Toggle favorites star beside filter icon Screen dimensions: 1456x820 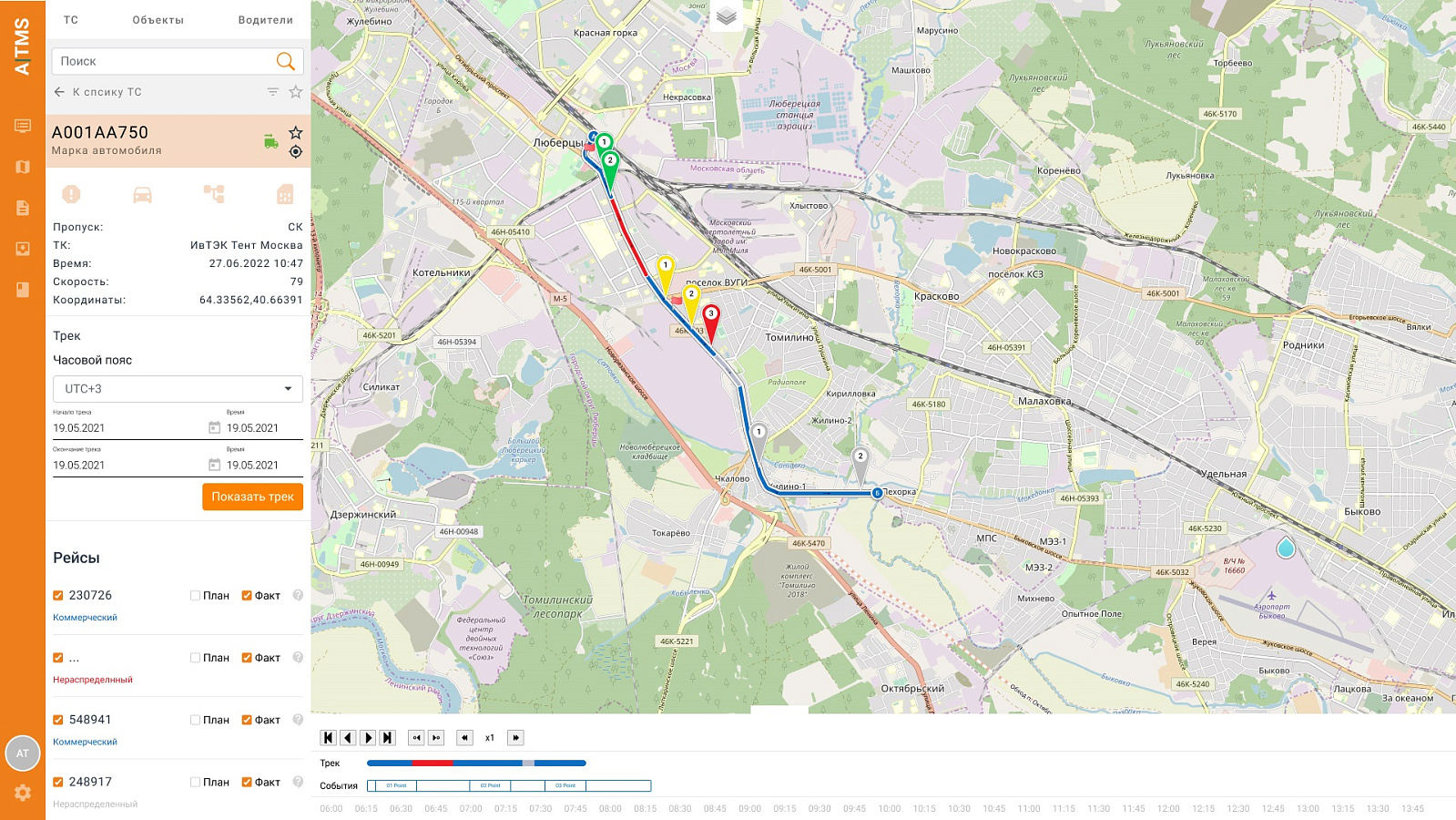coord(296,92)
